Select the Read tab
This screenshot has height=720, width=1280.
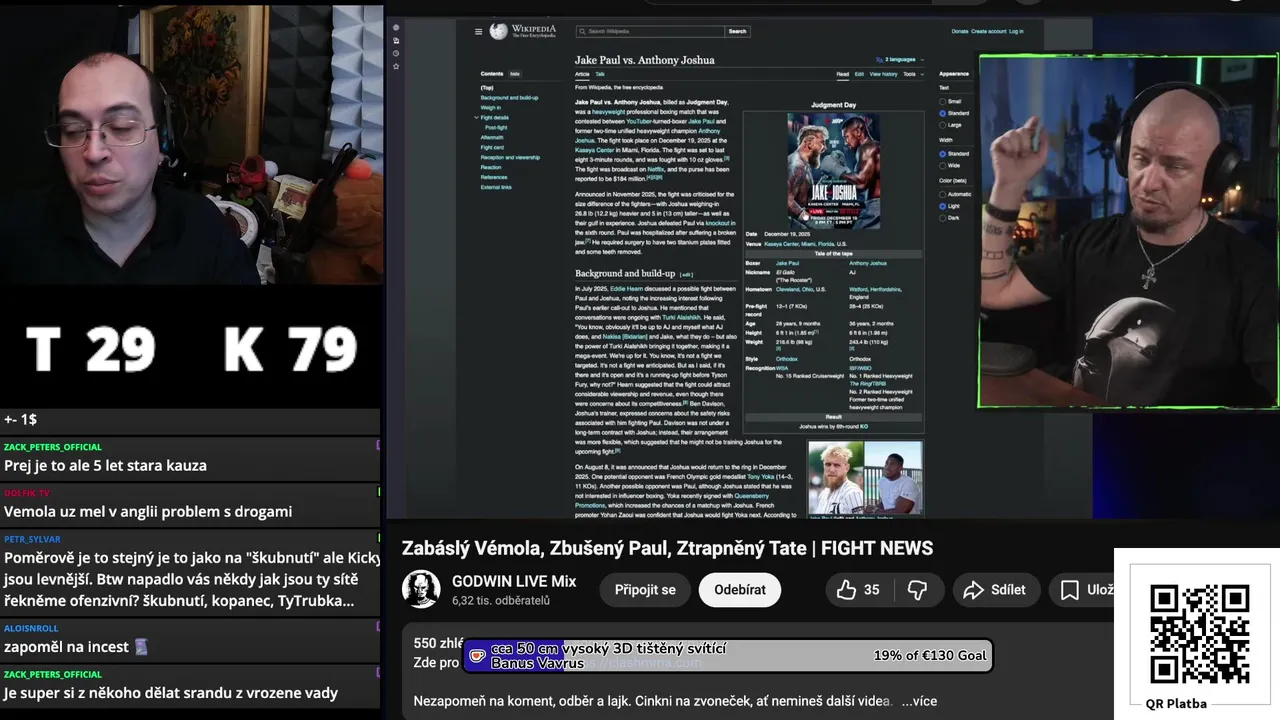click(842, 74)
